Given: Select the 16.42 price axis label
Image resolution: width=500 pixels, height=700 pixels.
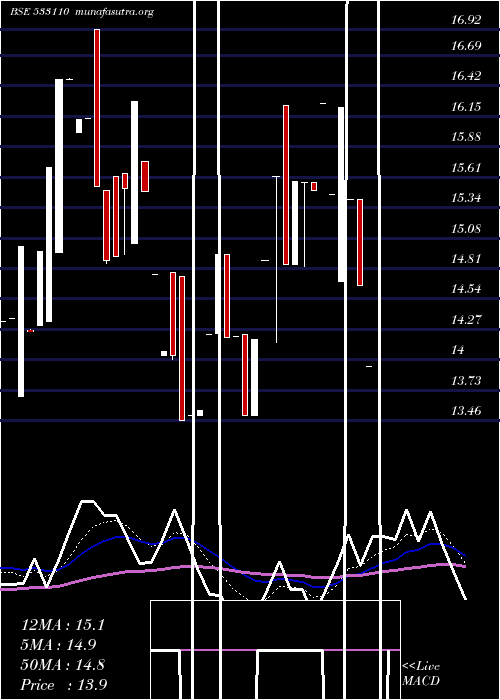Looking at the screenshot, I should [466, 75].
